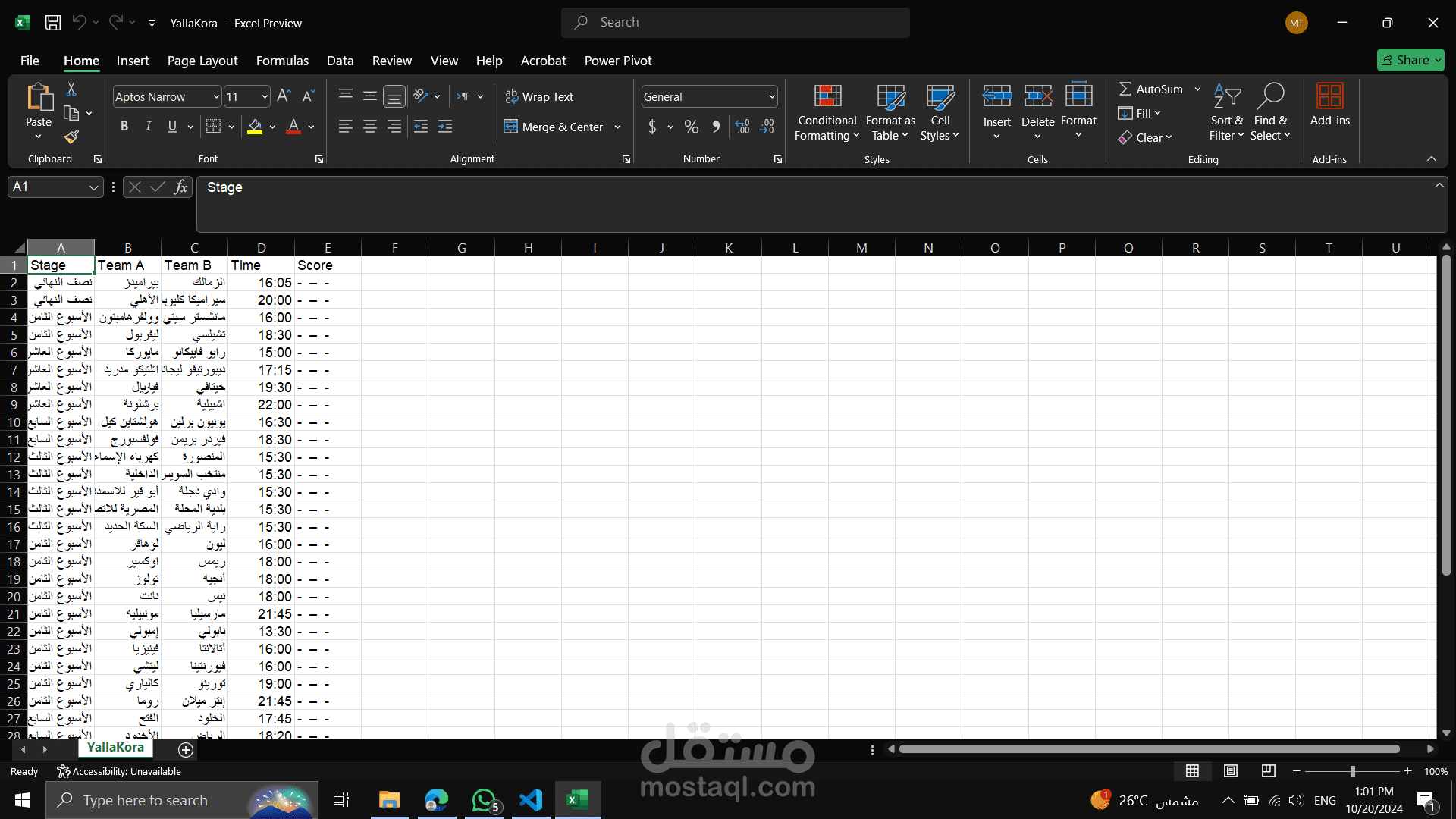The height and width of the screenshot is (819, 1456).
Task: Add new sheet with plus icon
Action: (186, 750)
